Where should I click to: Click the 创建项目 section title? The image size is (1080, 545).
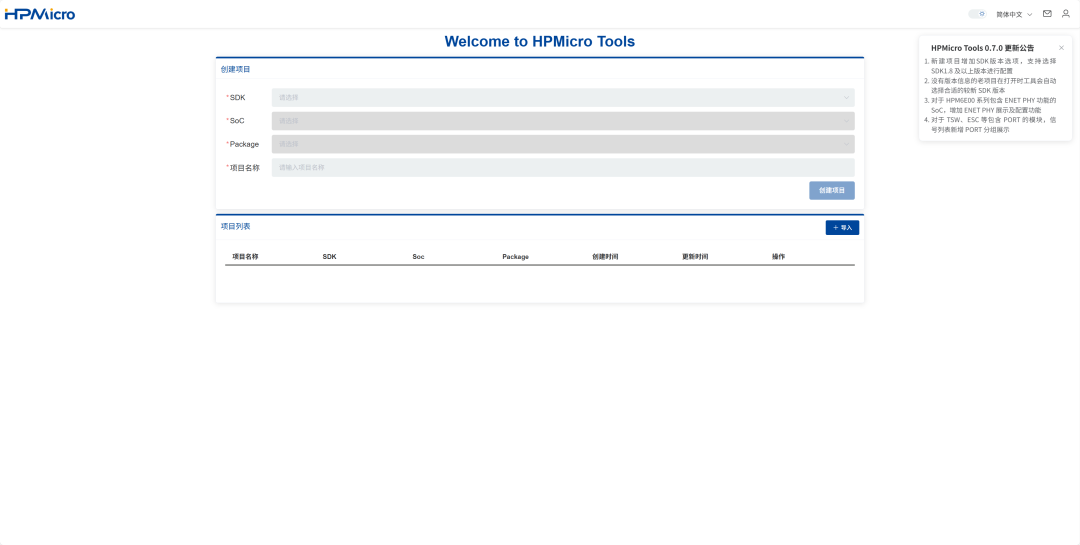pos(236,70)
